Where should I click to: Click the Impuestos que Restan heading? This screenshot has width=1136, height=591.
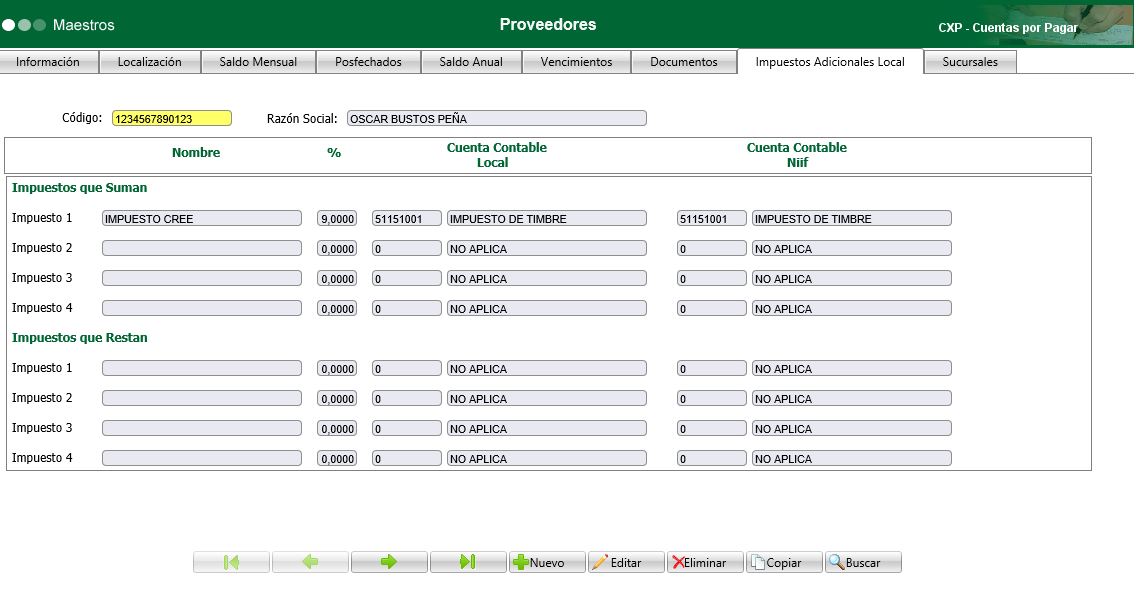click(80, 338)
